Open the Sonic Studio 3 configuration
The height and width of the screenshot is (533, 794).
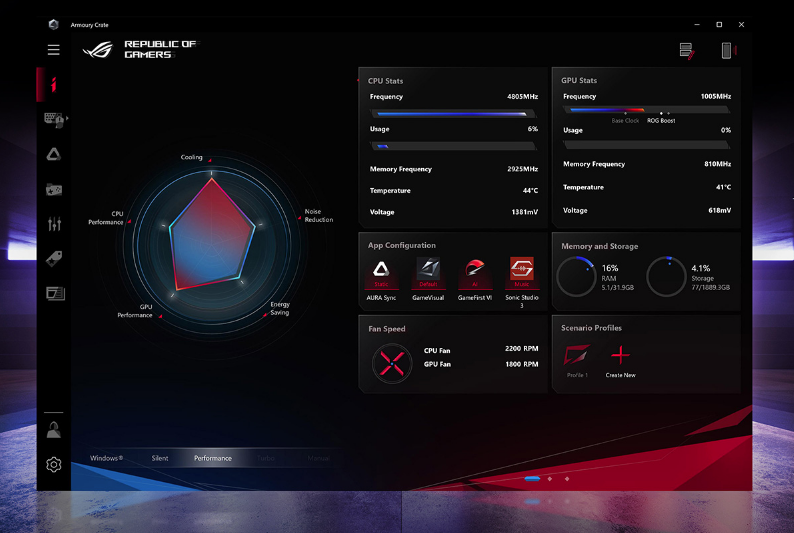[522, 282]
